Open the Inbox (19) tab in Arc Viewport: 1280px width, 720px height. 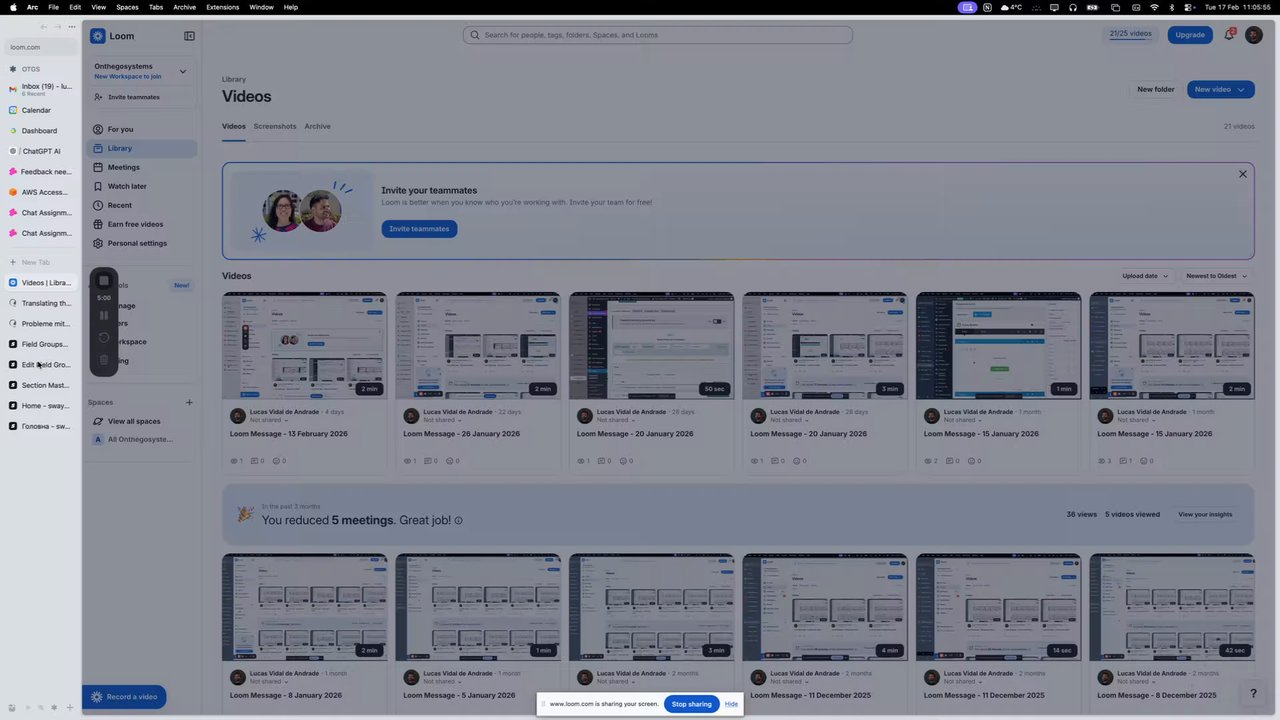(40, 89)
